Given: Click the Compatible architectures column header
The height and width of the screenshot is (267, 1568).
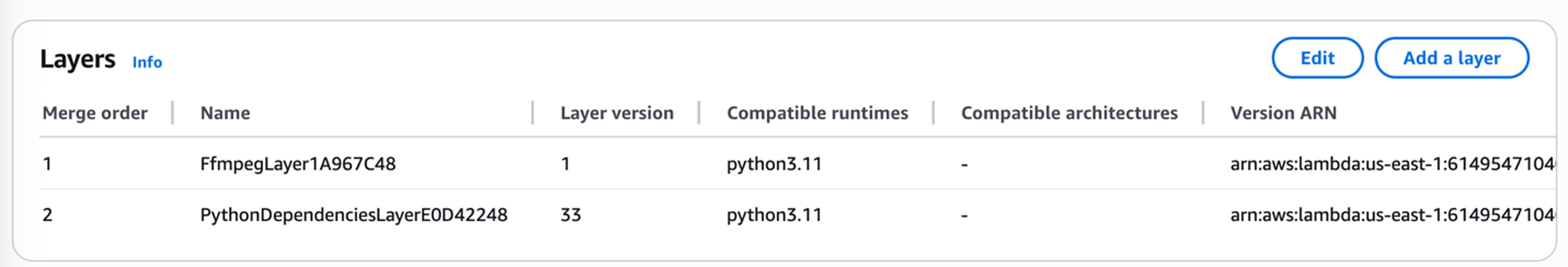Looking at the screenshot, I should [x=1069, y=113].
